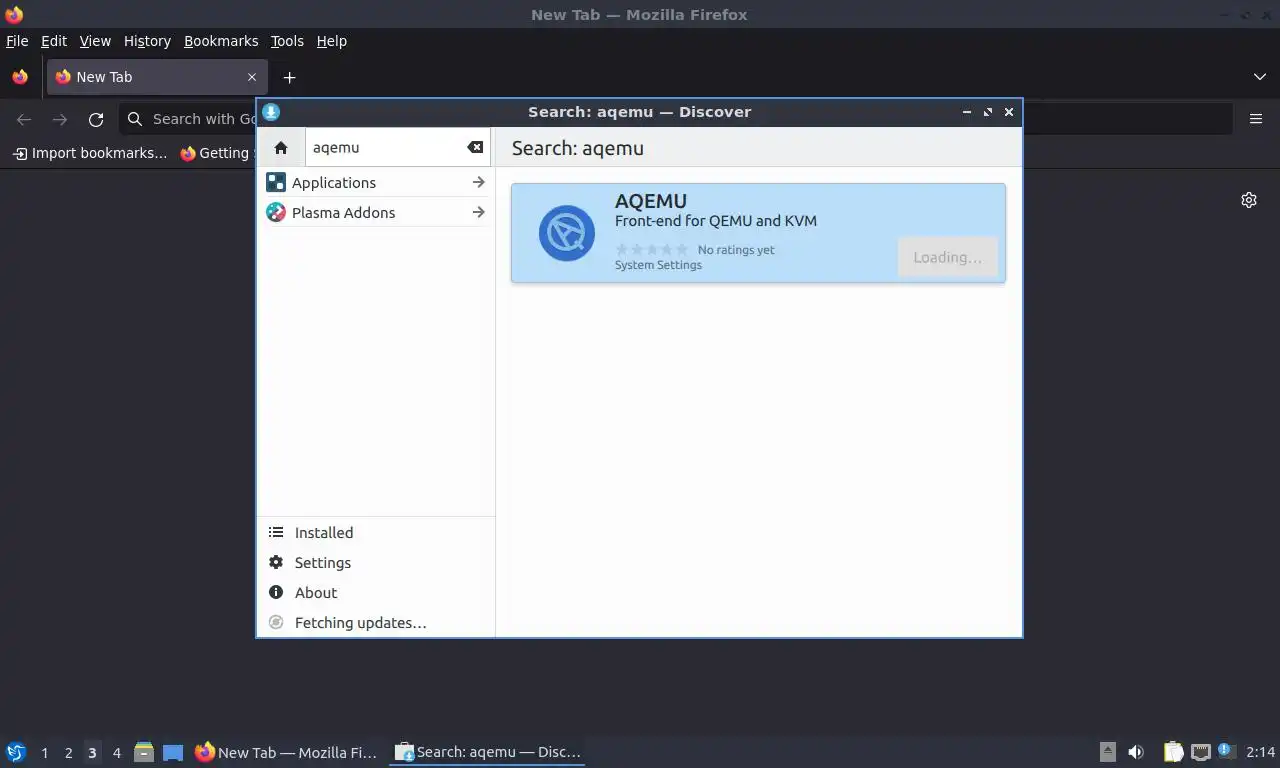
Task: Activate the Discover taskbar entry
Action: point(487,752)
